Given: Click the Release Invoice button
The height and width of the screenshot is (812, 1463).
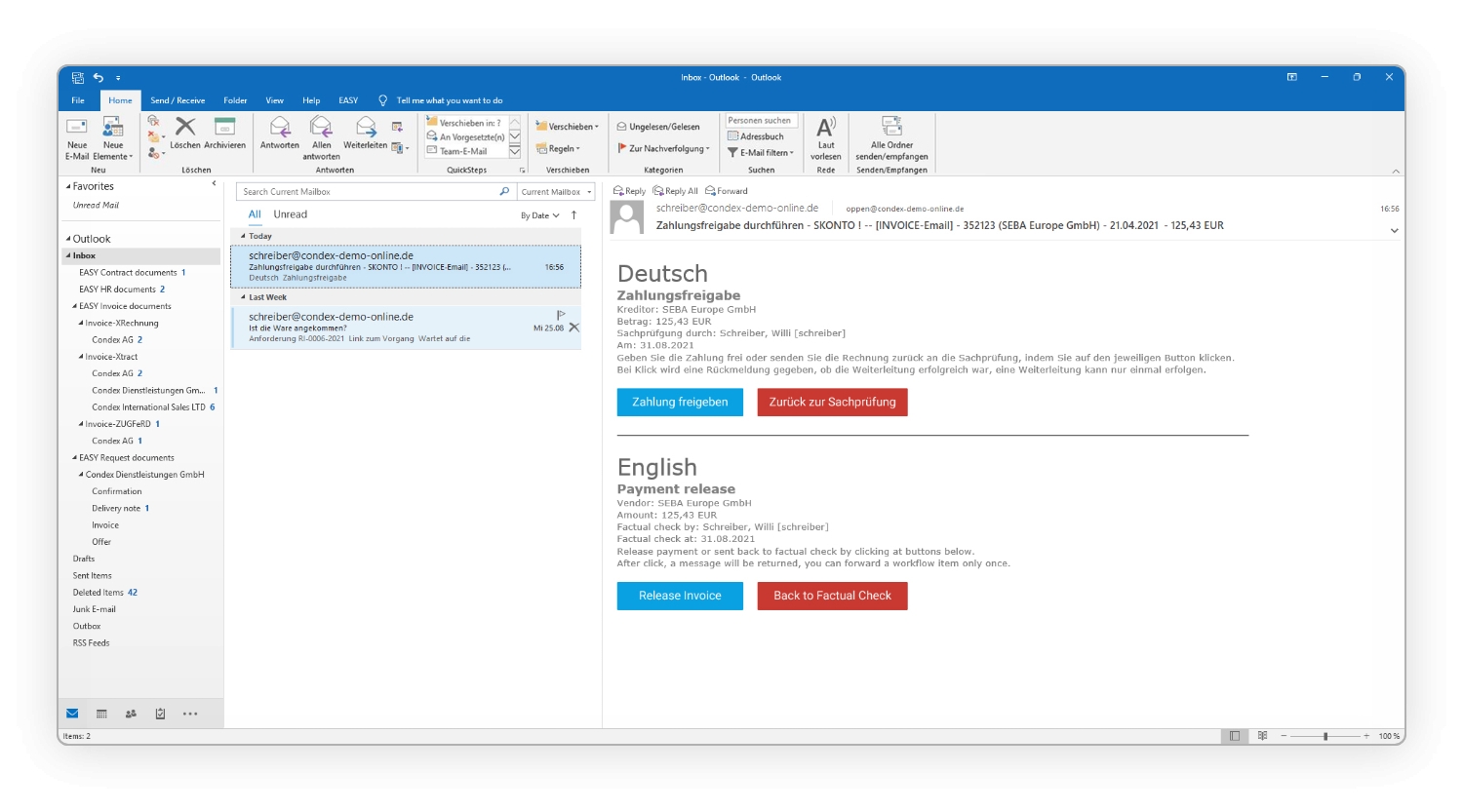Looking at the screenshot, I should (680, 596).
